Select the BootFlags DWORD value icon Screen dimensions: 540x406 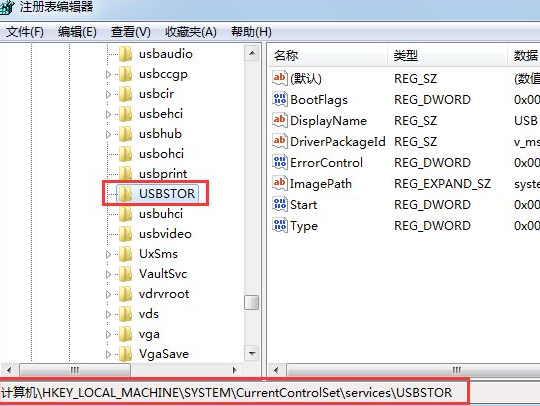coord(280,99)
